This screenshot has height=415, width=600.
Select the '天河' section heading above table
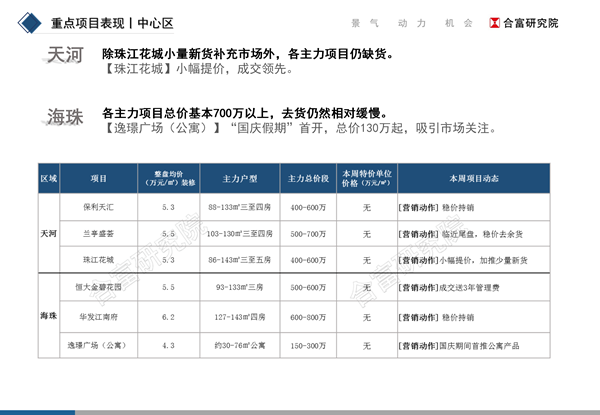tap(65, 55)
